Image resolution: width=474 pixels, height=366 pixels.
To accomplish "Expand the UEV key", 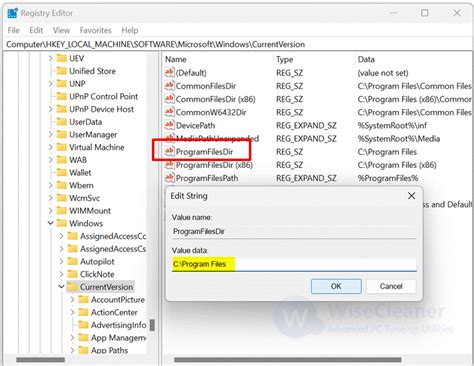I will tap(50, 58).
